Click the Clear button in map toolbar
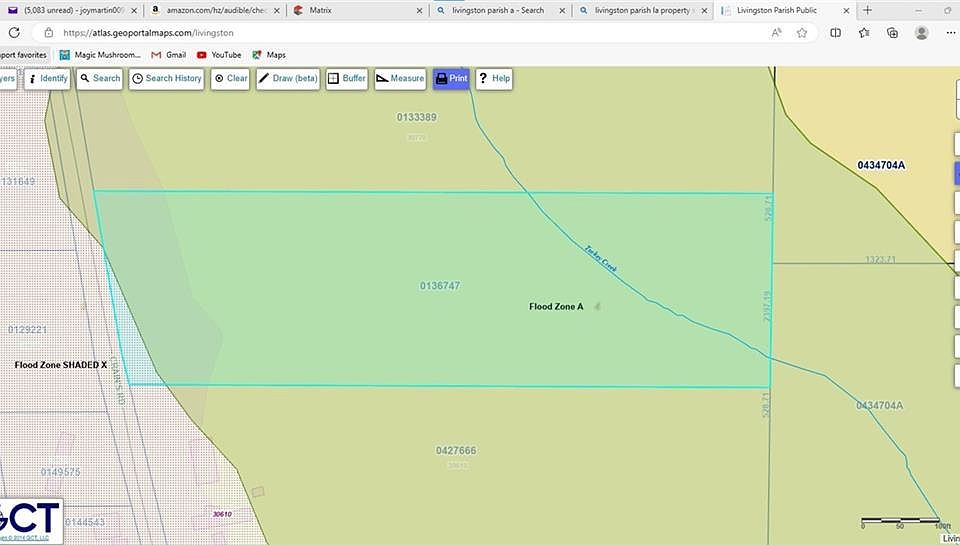The height and width of the screenshot is (545, 960). pos(230,78)
